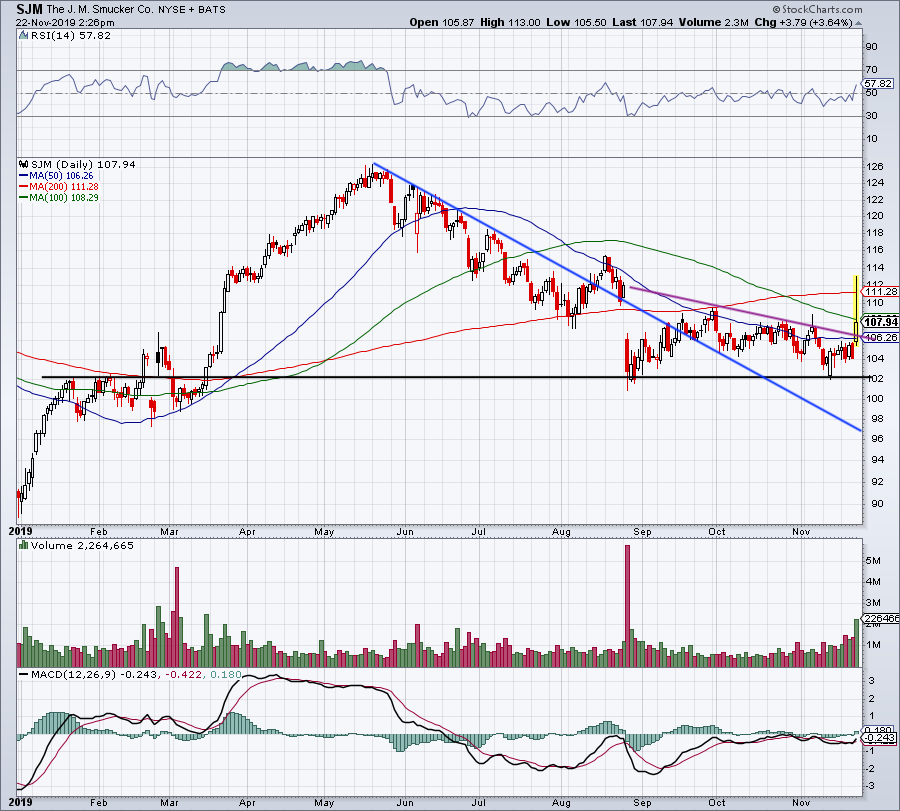This screenshot has width=900, height=811.
Task: Click the 107.94 last price tag on axis
Action: point(880,322)
